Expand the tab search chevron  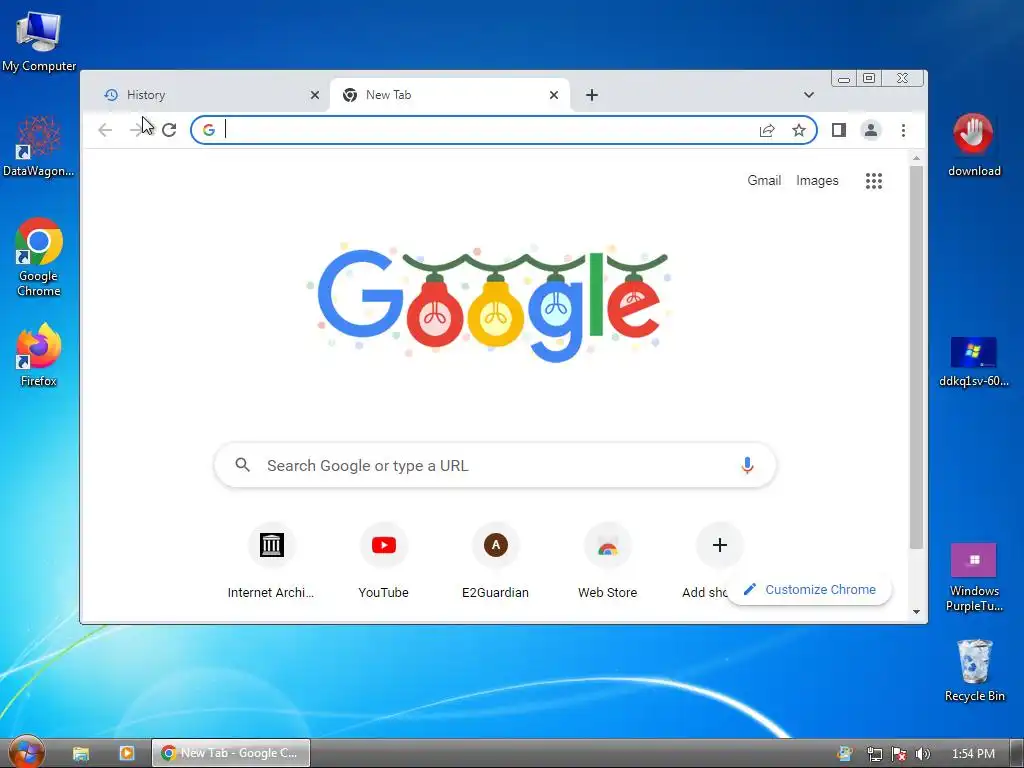[x=808, y=95]
